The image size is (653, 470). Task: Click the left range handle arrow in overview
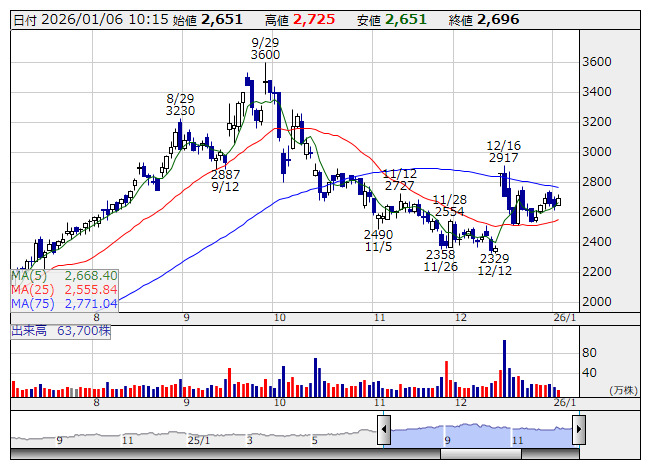pyautogui.click(x=384, y=430)
